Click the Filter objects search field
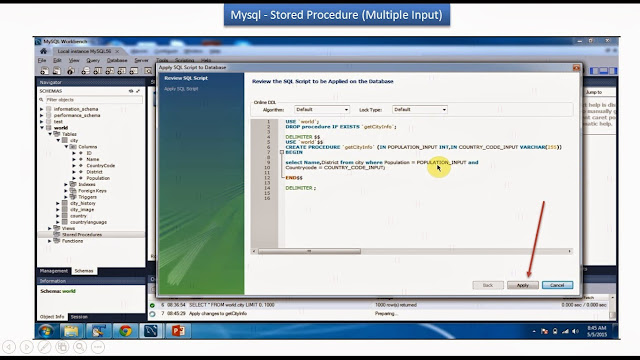This screenshot has height=360, width=640. coord(93,100)
